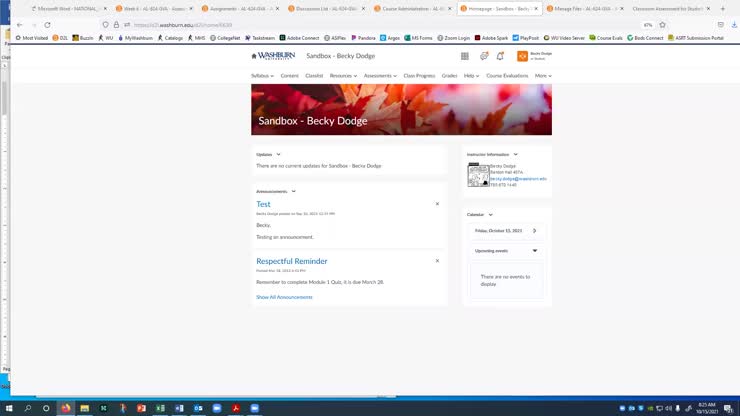Viewport: 740px width, 416px height.
Task: Click the instructor profile picture
Action: click(478, 175)
